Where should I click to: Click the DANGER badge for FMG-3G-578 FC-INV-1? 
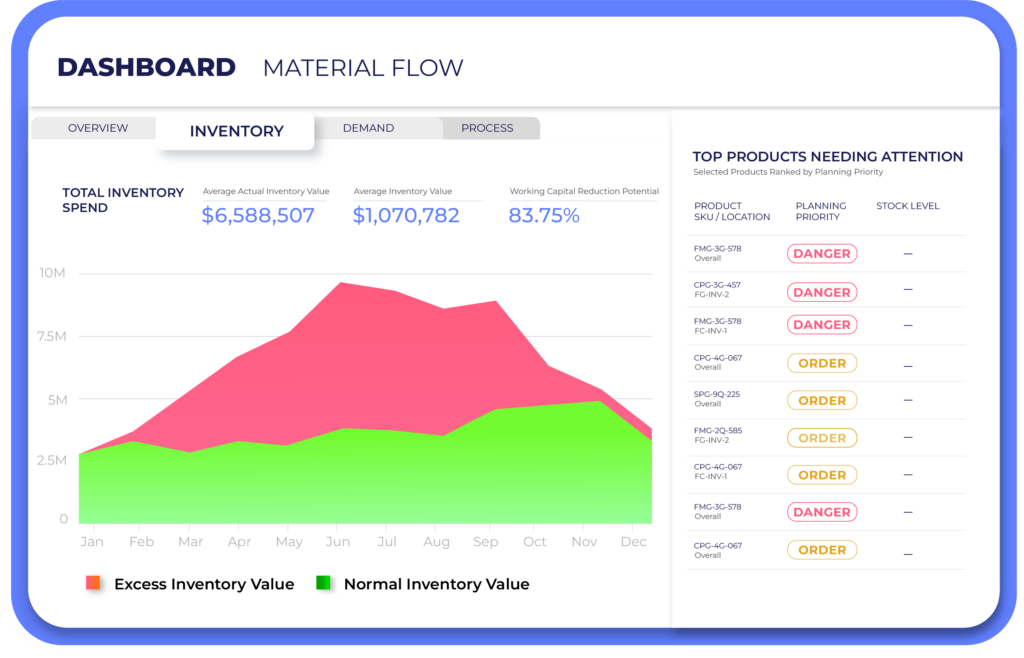pyautogui.click(x=822, y=324)
